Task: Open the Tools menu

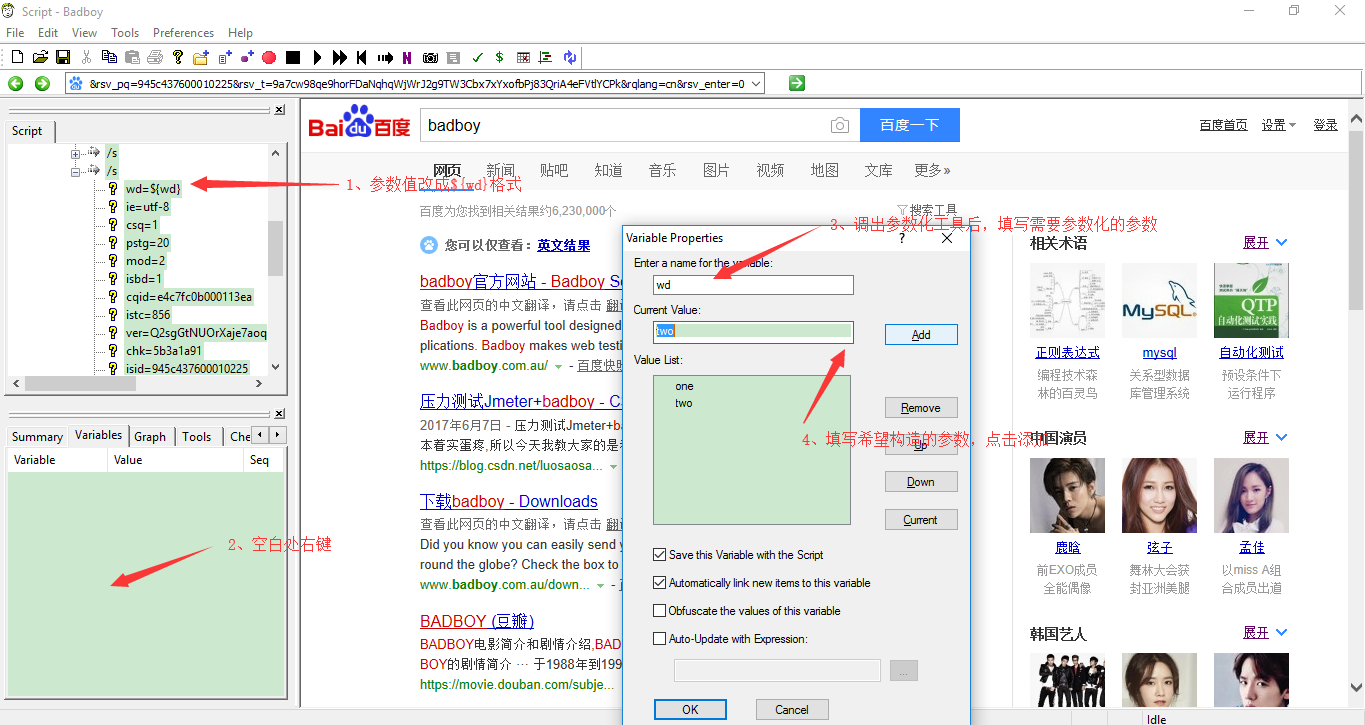Action: point(125,33)
